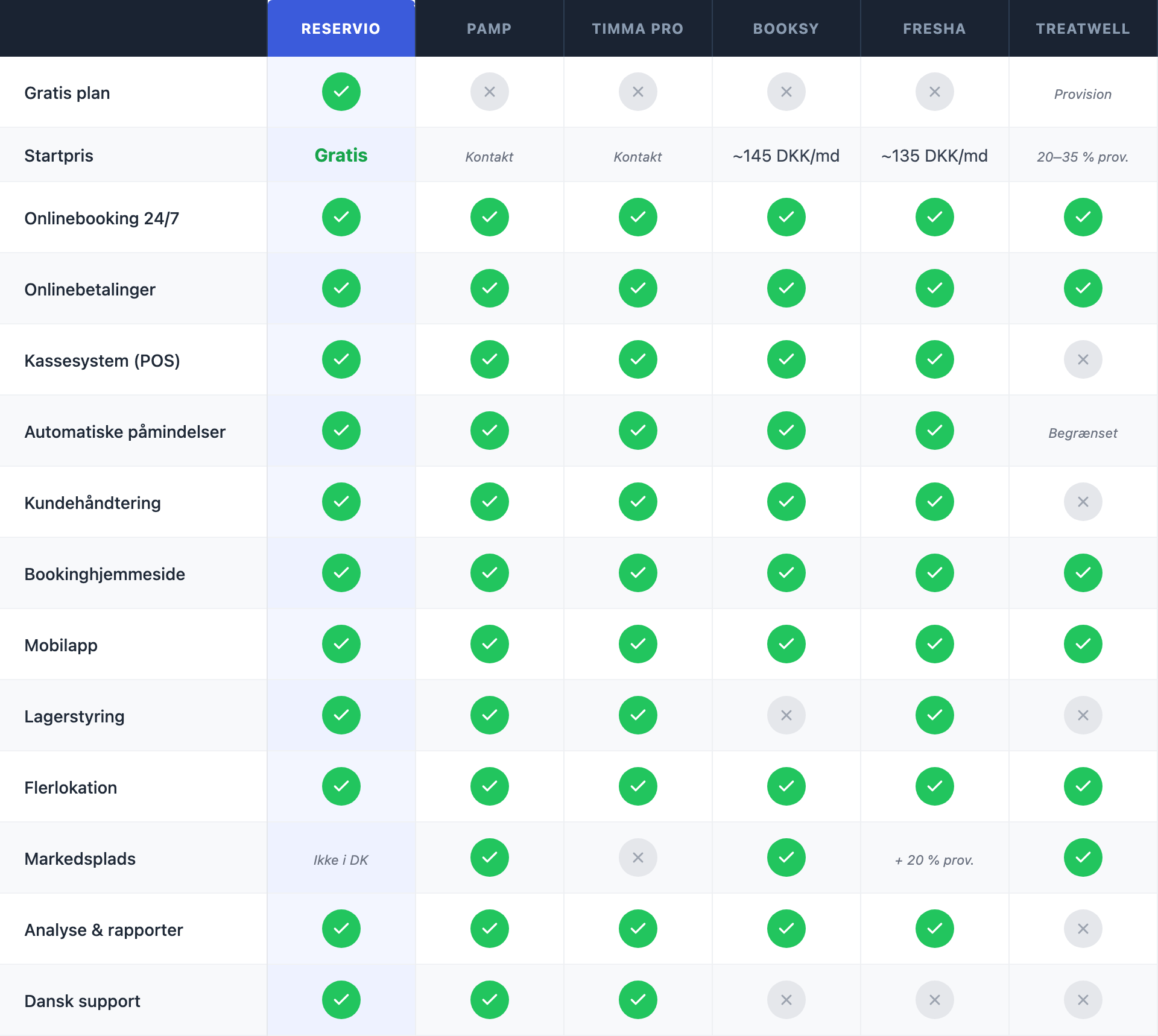The height and width of the screenshot is (1036, 1158).
Task: Click Pamp's checkmark for Mobilapp
Action: (x=490, y=644)
